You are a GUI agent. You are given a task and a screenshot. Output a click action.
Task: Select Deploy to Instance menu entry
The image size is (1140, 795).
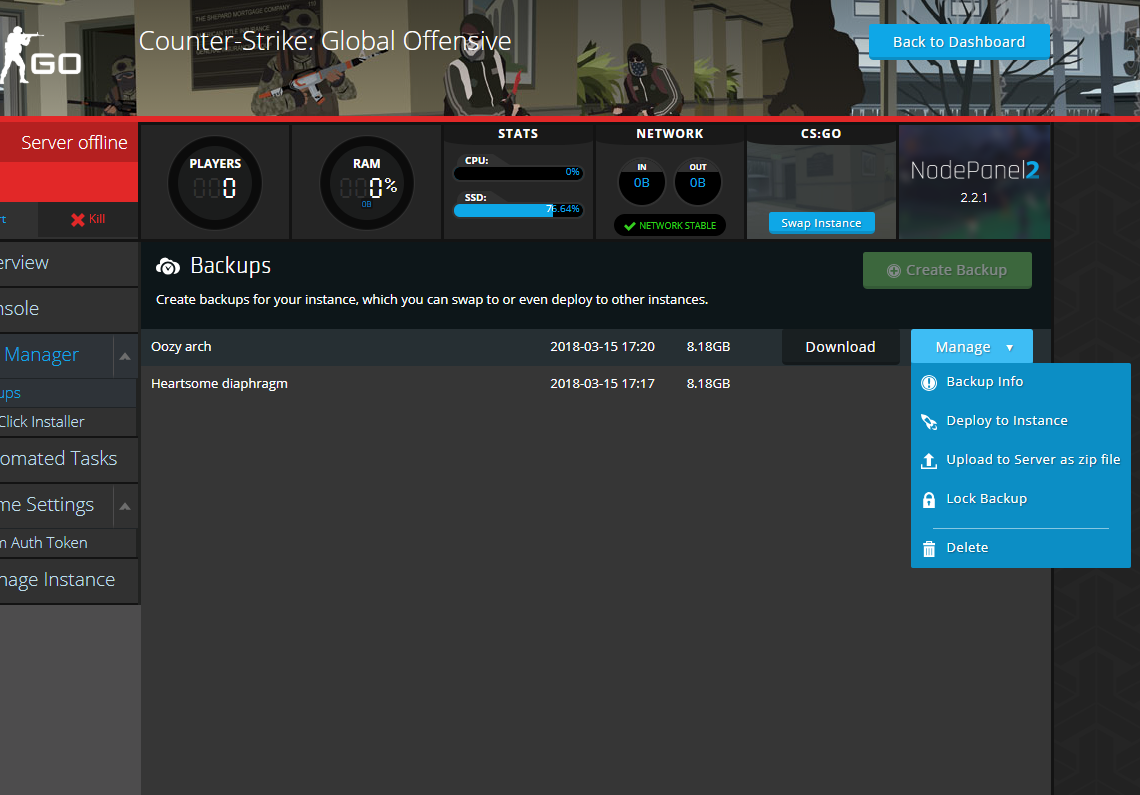coord(1006,421)
